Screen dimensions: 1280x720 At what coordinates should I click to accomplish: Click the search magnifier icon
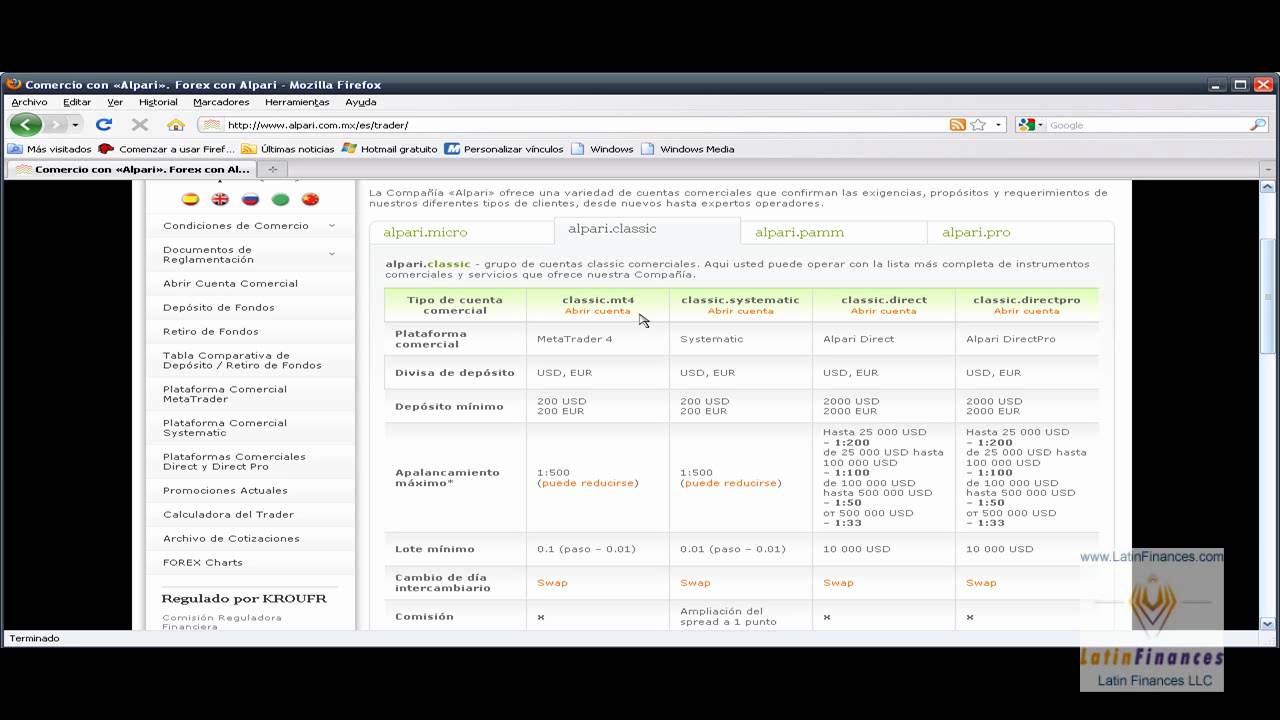pos(1258,125)
